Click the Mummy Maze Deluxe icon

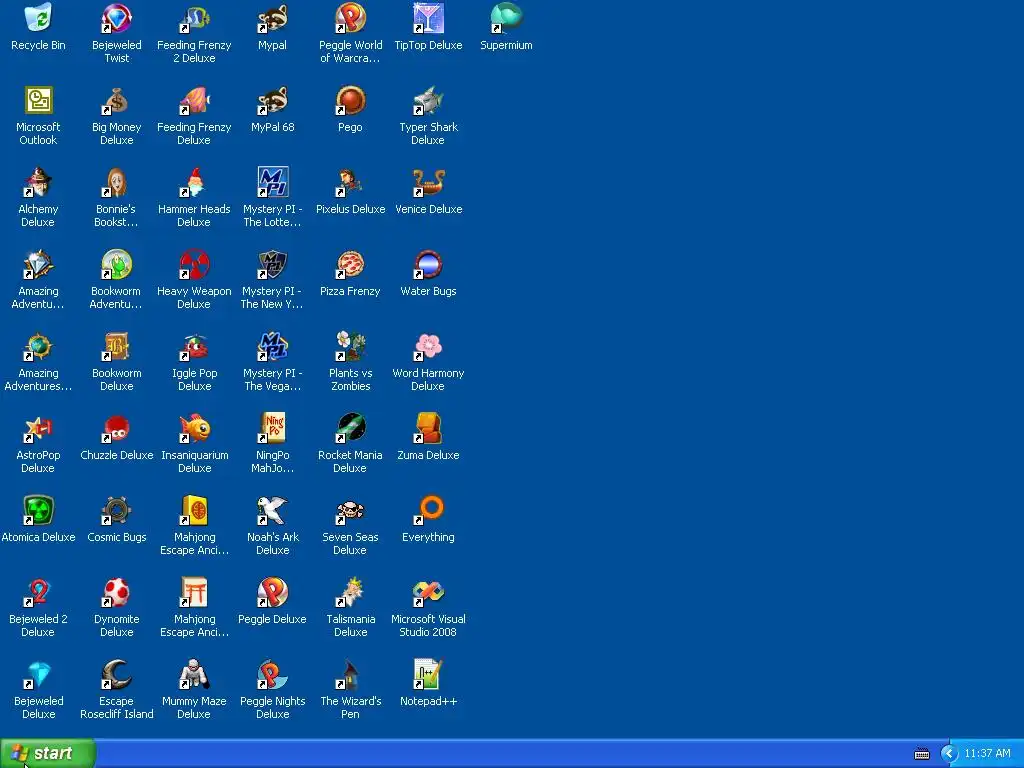coord(194,674)
